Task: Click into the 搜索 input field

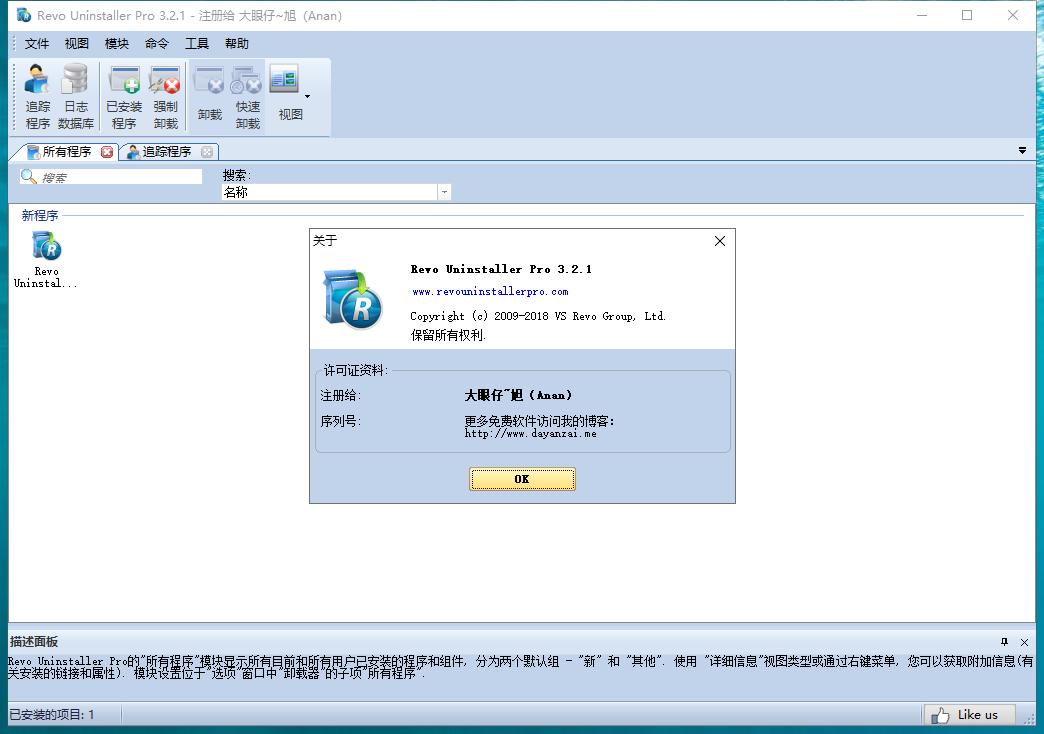Action: coord(118,177)
